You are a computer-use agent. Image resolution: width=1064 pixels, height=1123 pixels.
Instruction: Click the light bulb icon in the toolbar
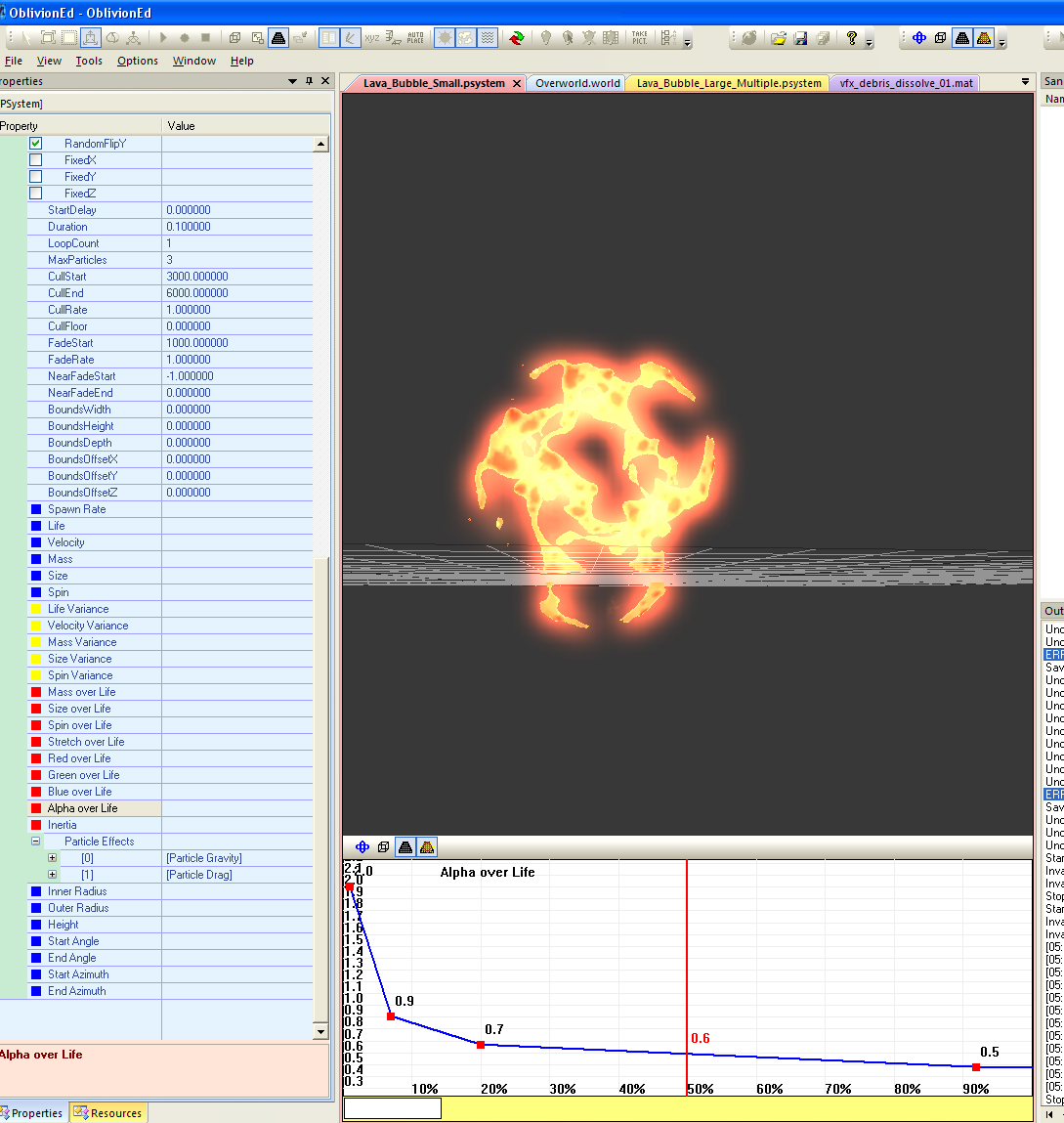coord(545,38)
